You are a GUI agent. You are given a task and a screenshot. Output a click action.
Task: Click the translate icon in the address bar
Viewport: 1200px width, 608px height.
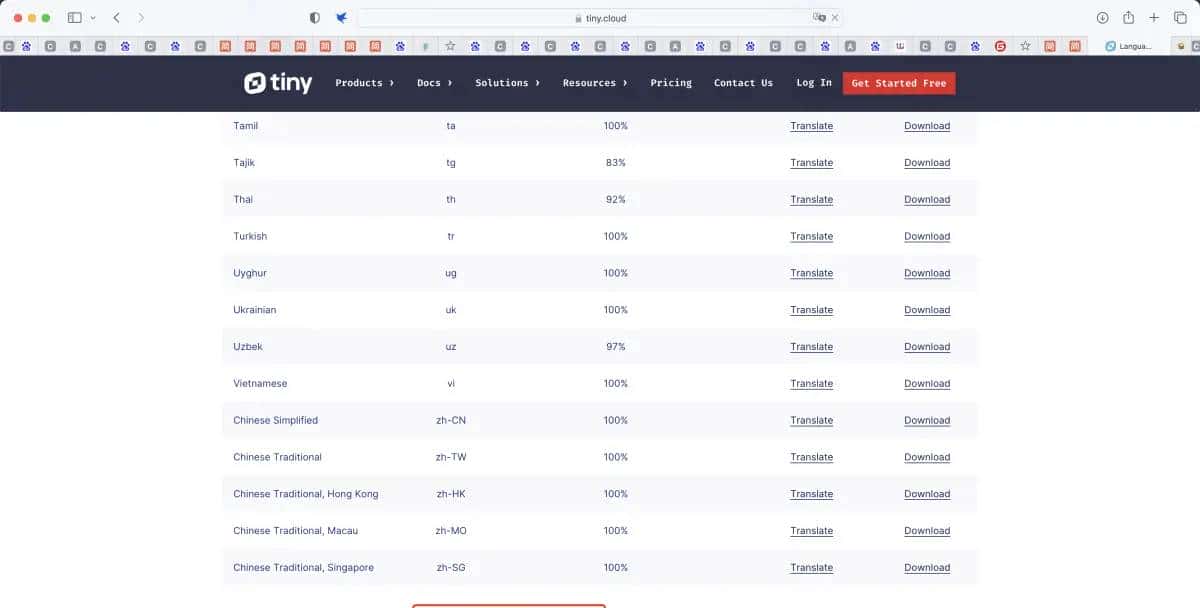[x=819, y=18]
